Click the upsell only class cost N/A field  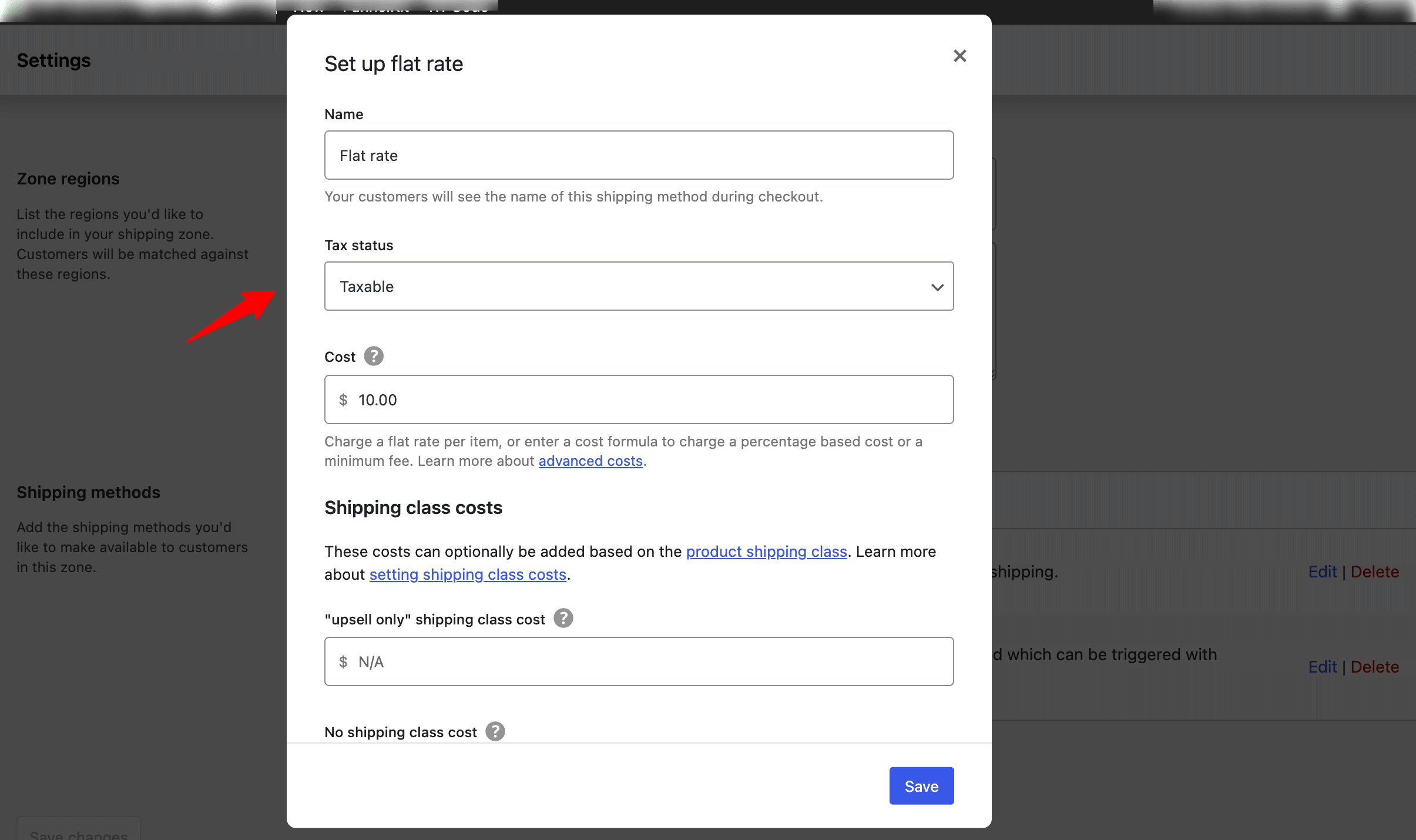point(638,662)
